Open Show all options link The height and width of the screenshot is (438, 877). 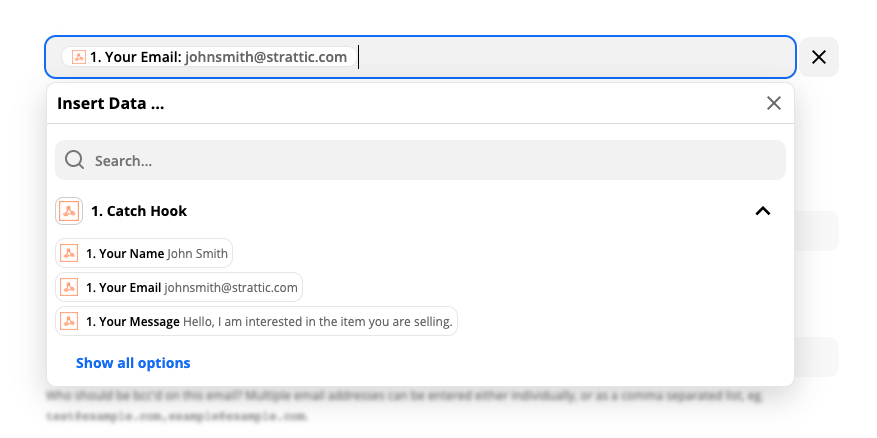133,363
